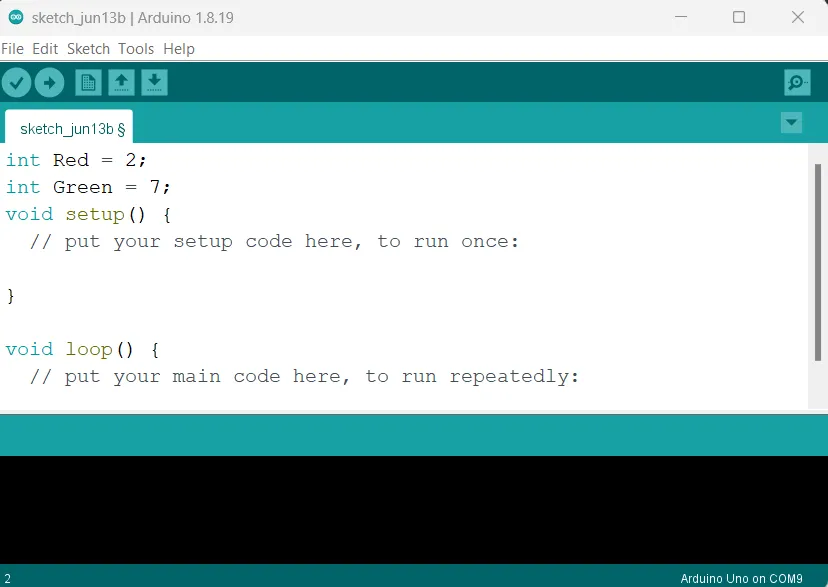
Task: Open the File menu
Action: coord(12,49)
